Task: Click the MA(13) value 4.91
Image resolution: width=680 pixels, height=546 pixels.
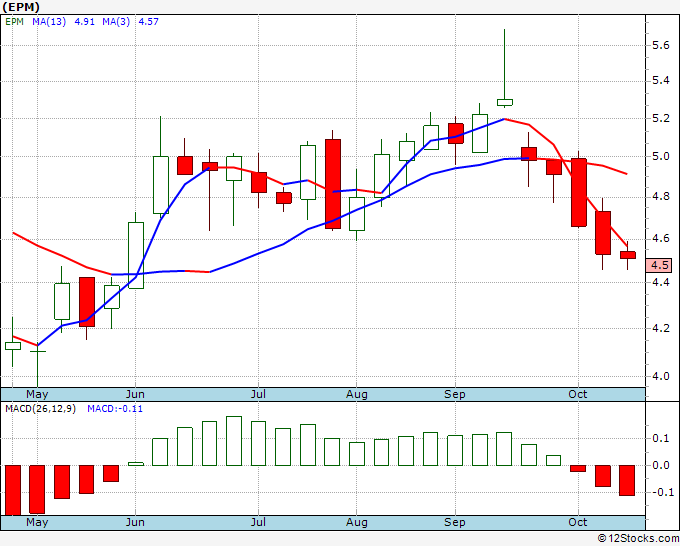Action: (85, 22)
